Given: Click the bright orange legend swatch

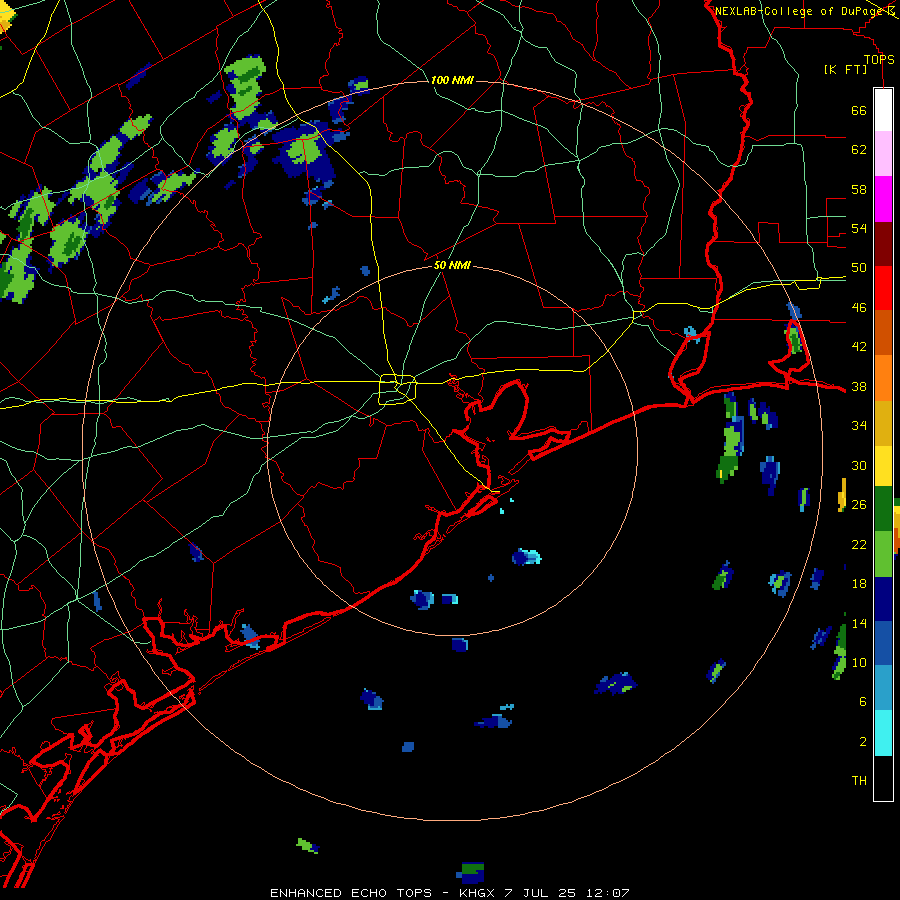Looking at the screenshot, I should pos(883,378).
